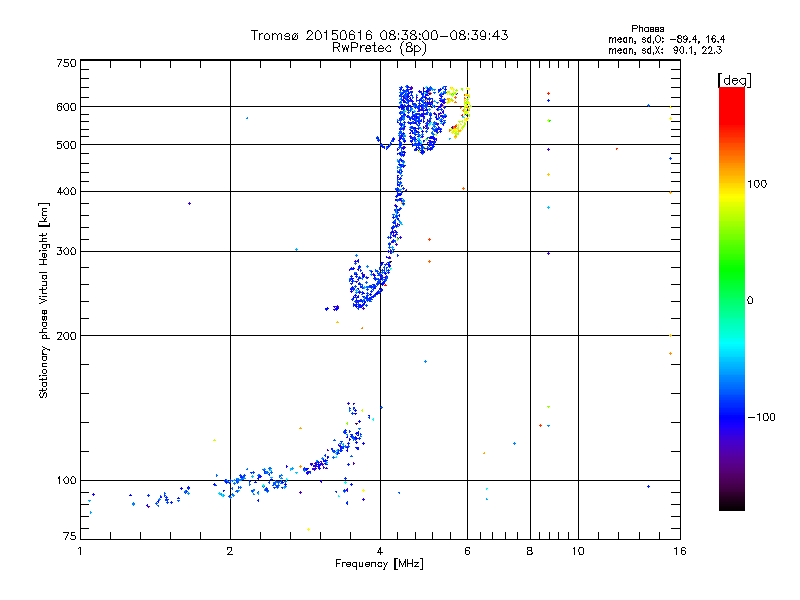Viewport: 800px width, 600px height.
Task: Click the y-axis label '200'
Action: [x=66, y=336]
